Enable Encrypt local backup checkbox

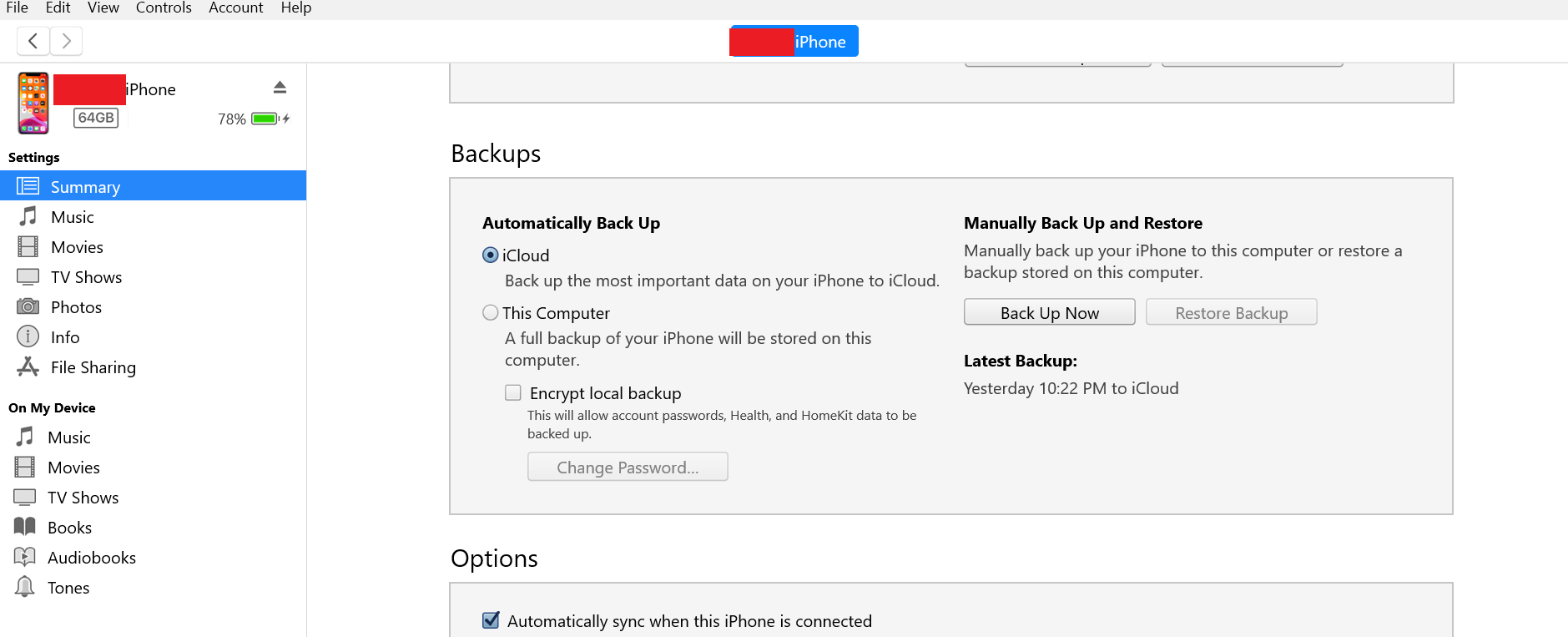[513, 392]
